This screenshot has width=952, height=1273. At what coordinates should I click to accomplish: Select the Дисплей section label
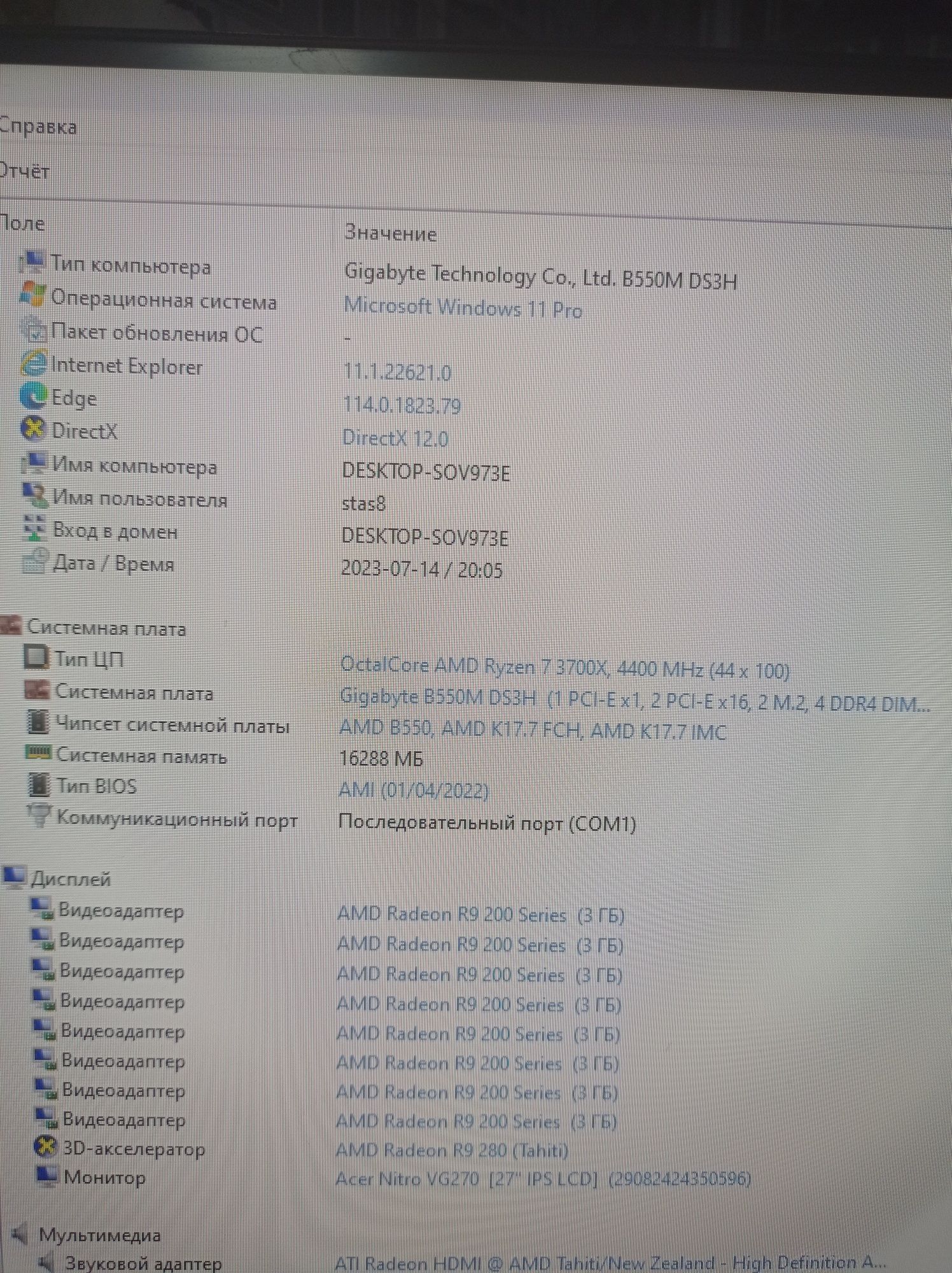coord(71,880)
